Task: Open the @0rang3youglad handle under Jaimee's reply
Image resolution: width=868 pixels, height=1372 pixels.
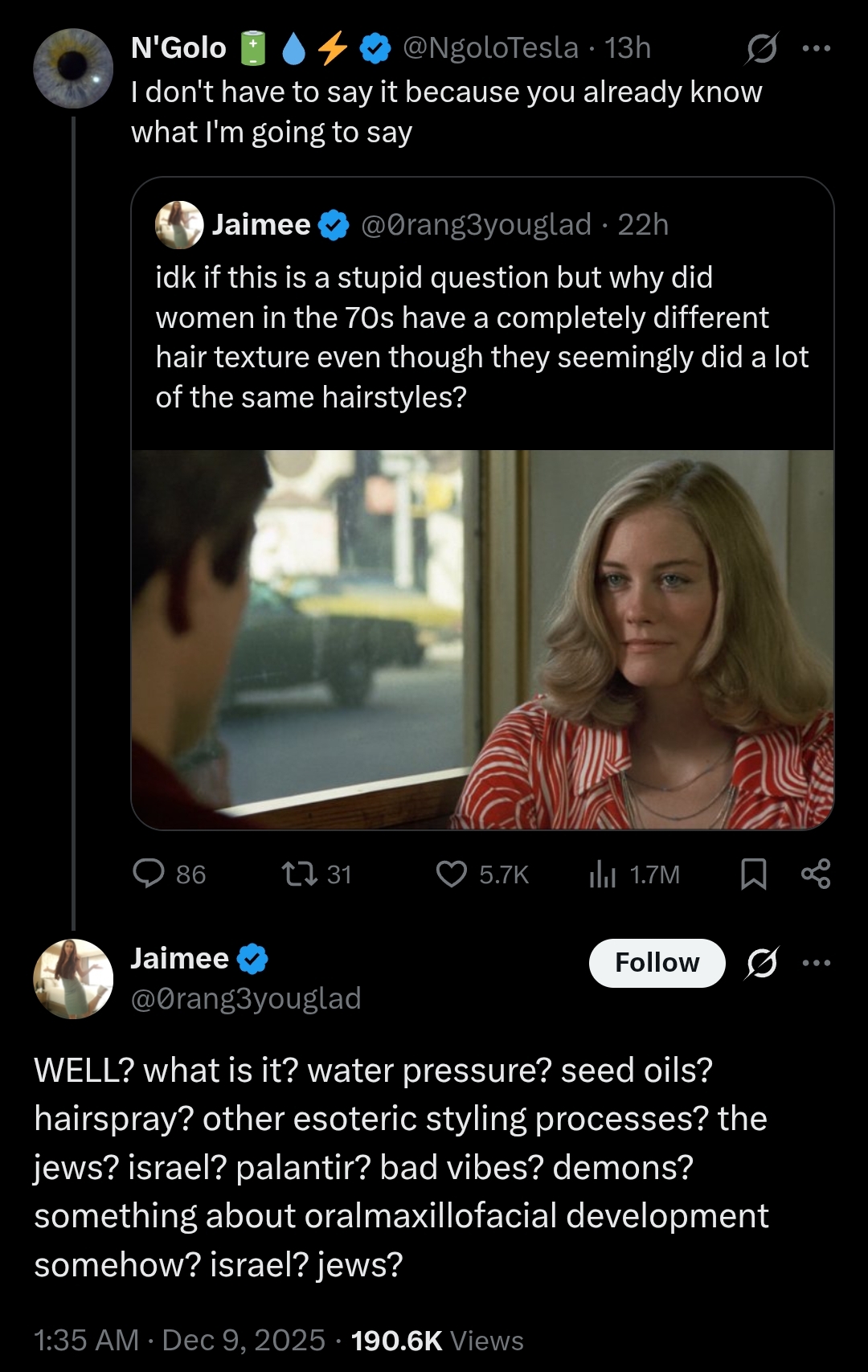Action: point(246,999)
